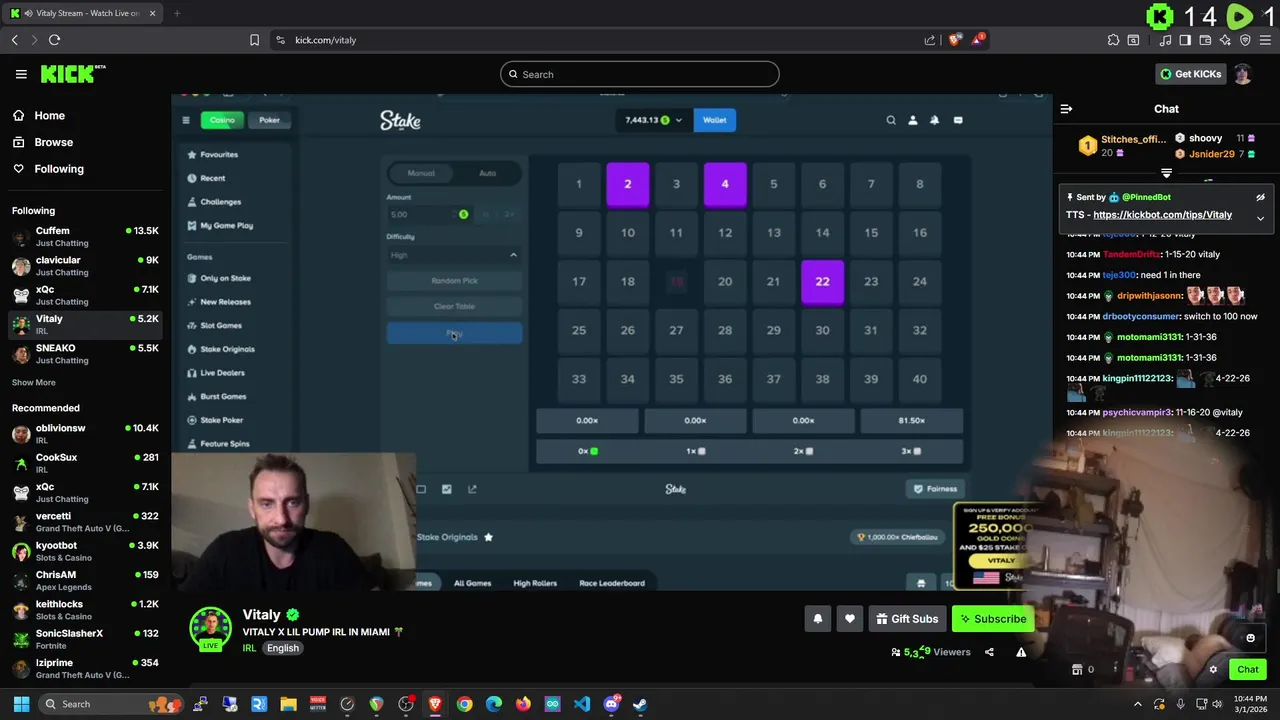
Task: Launch Google Chrome from the taskbar
Action: coord(464,704)
